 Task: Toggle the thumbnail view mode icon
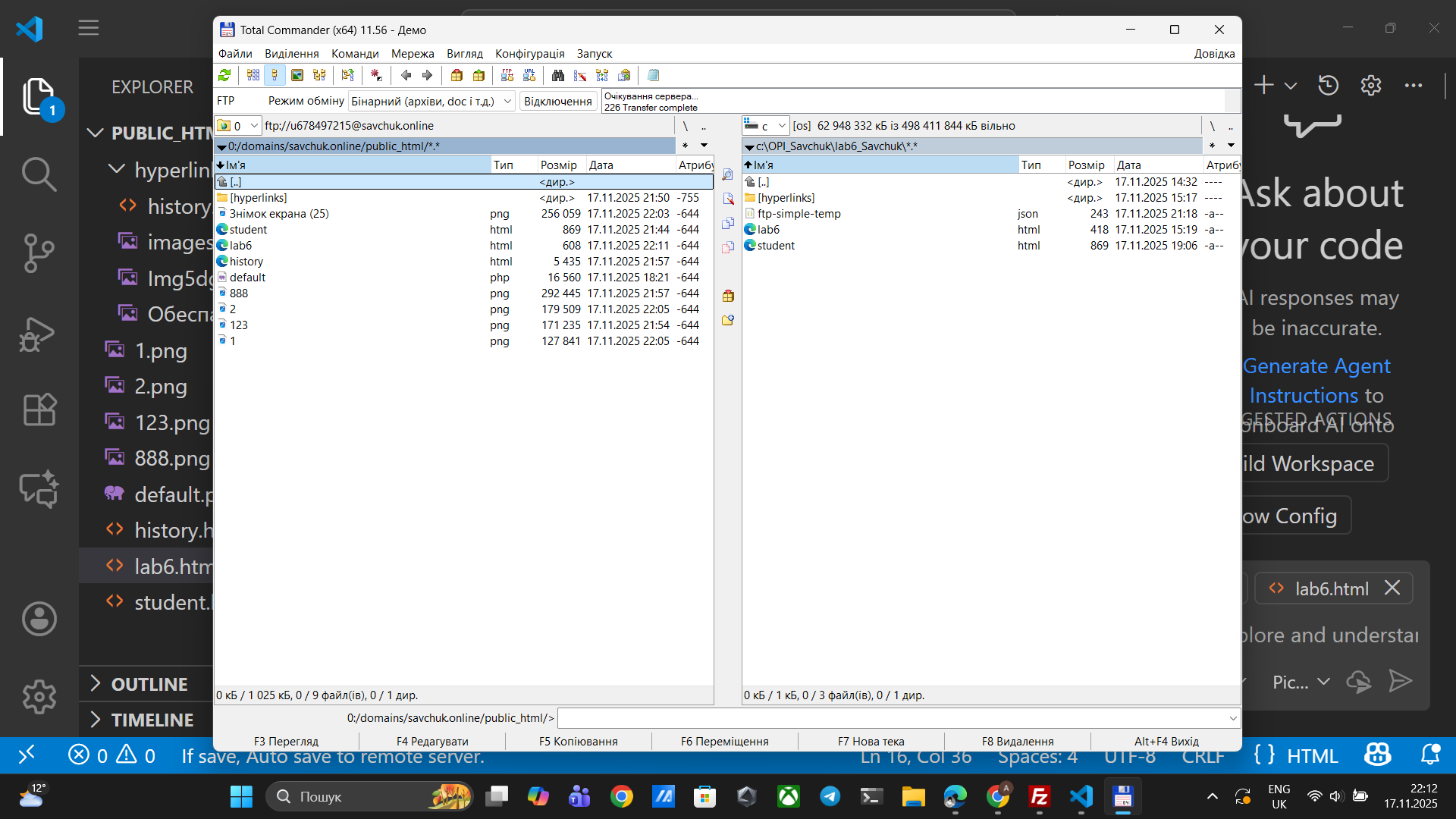[297, 75]
